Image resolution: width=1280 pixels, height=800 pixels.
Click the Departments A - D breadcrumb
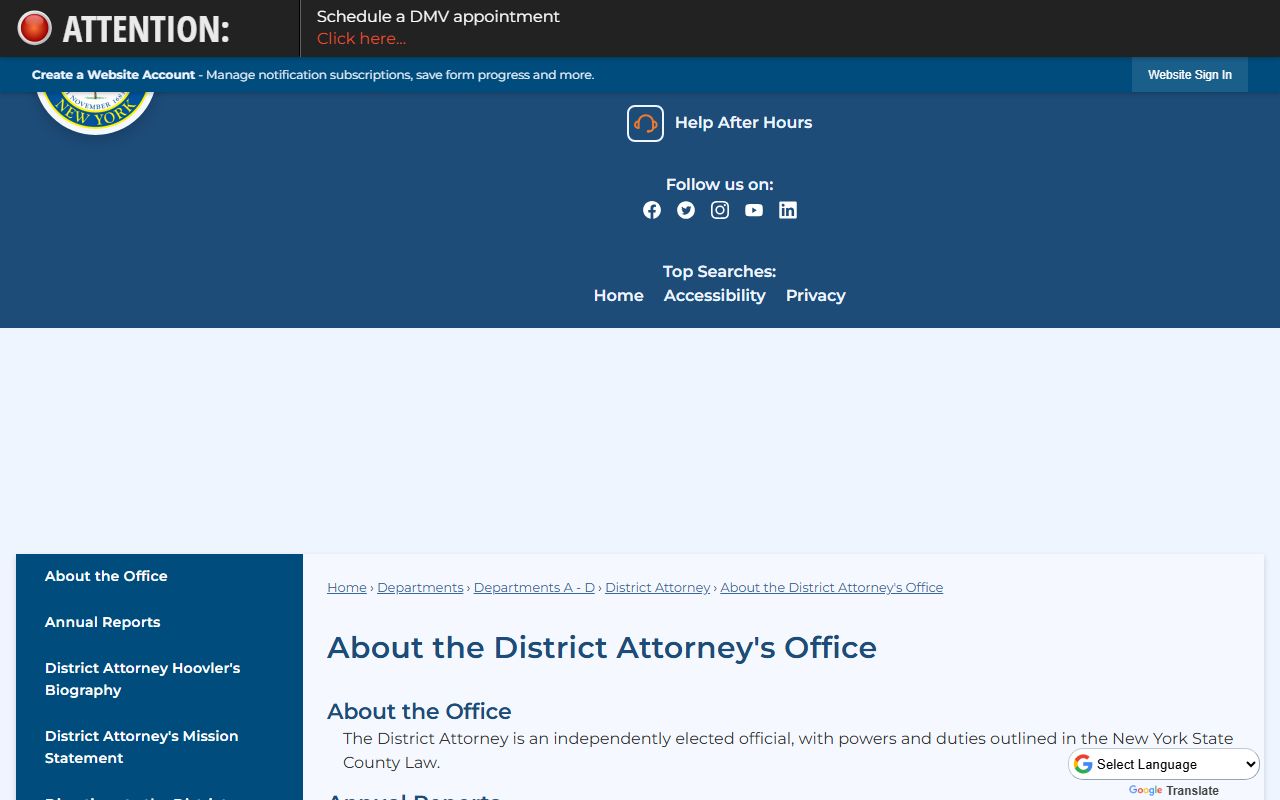534,588
